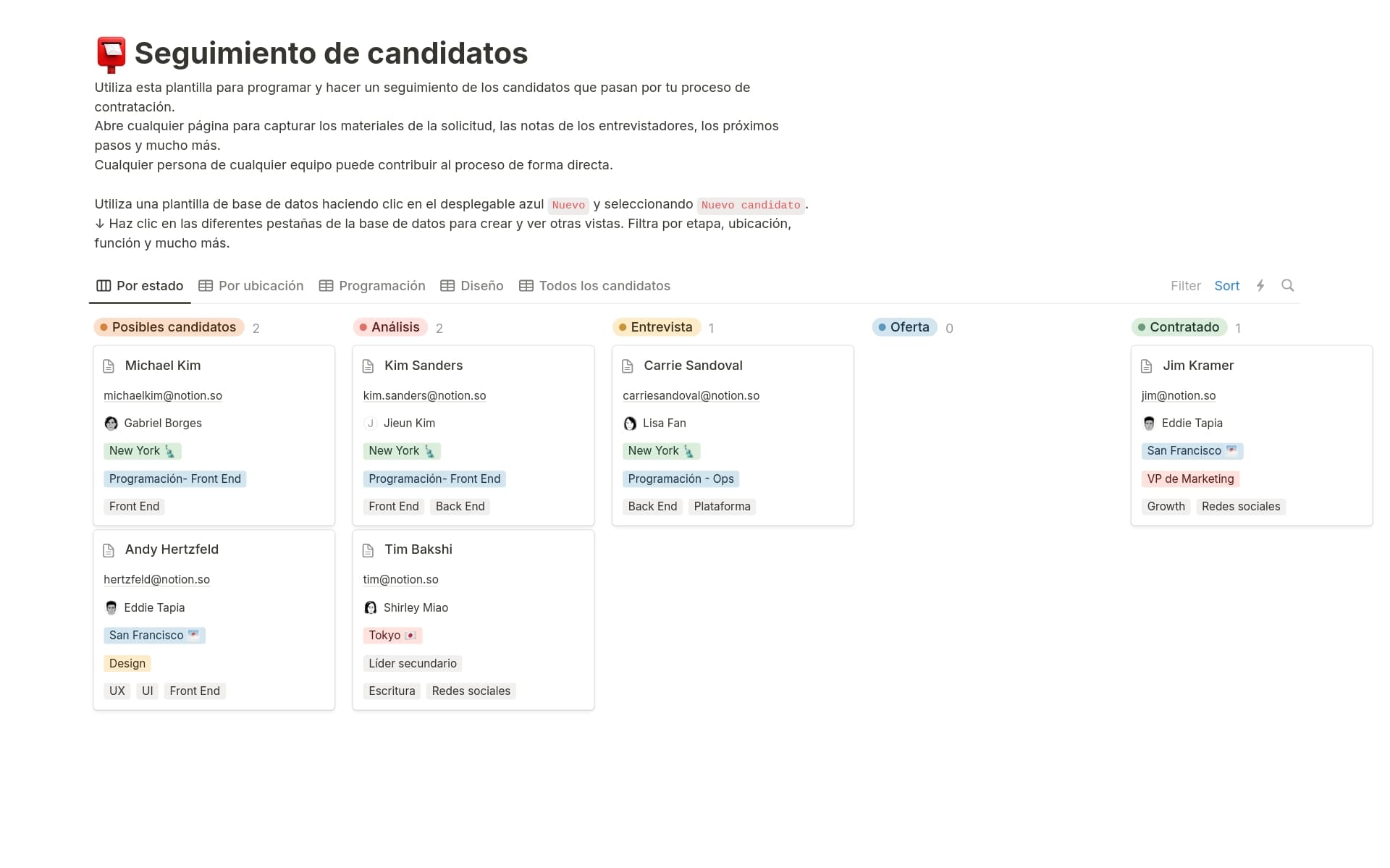Click Gabriel Borges avatar icon
Viewport: 1390px width, 868px height.
pos(111,424)
